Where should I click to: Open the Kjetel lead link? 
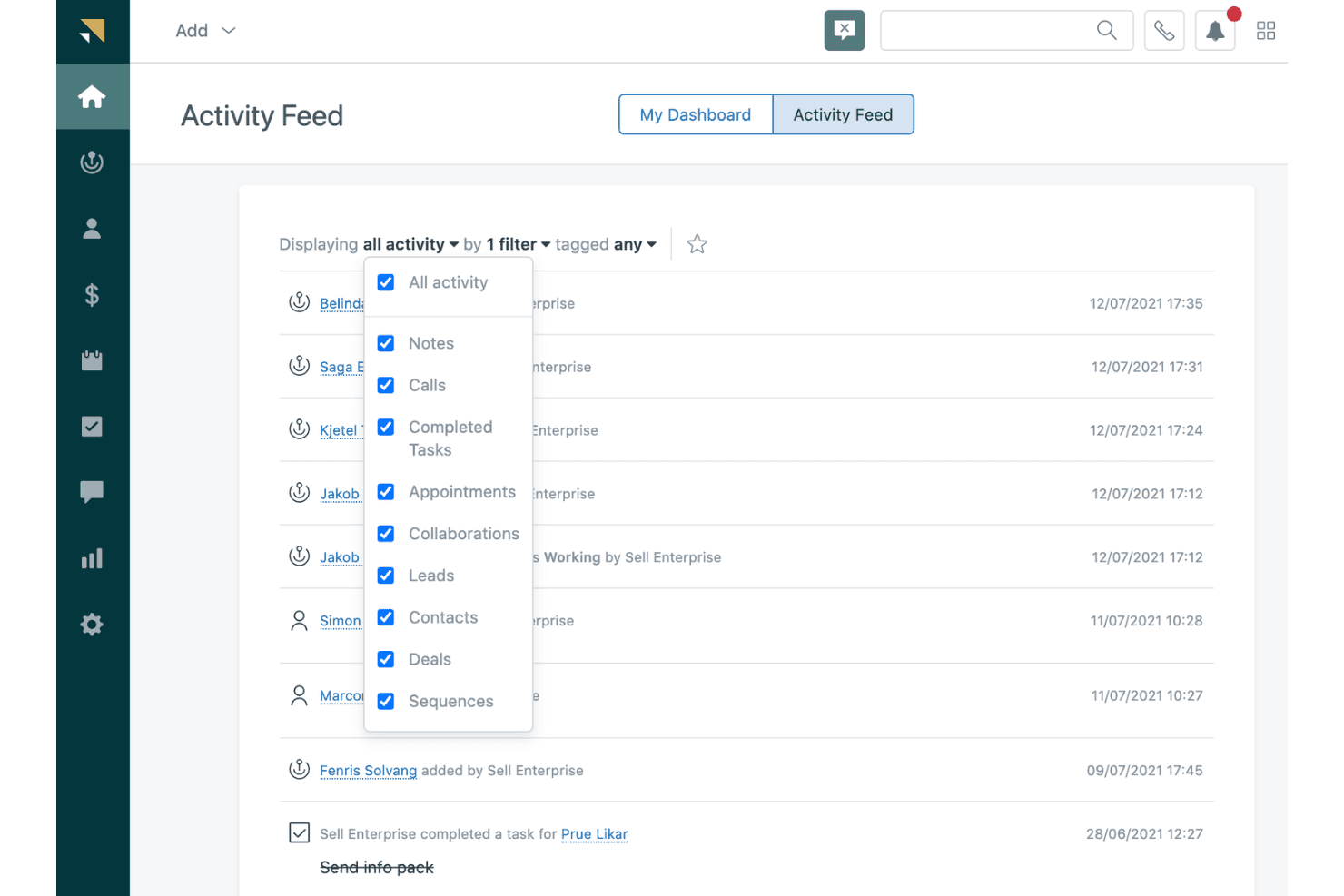pos(341,430)
